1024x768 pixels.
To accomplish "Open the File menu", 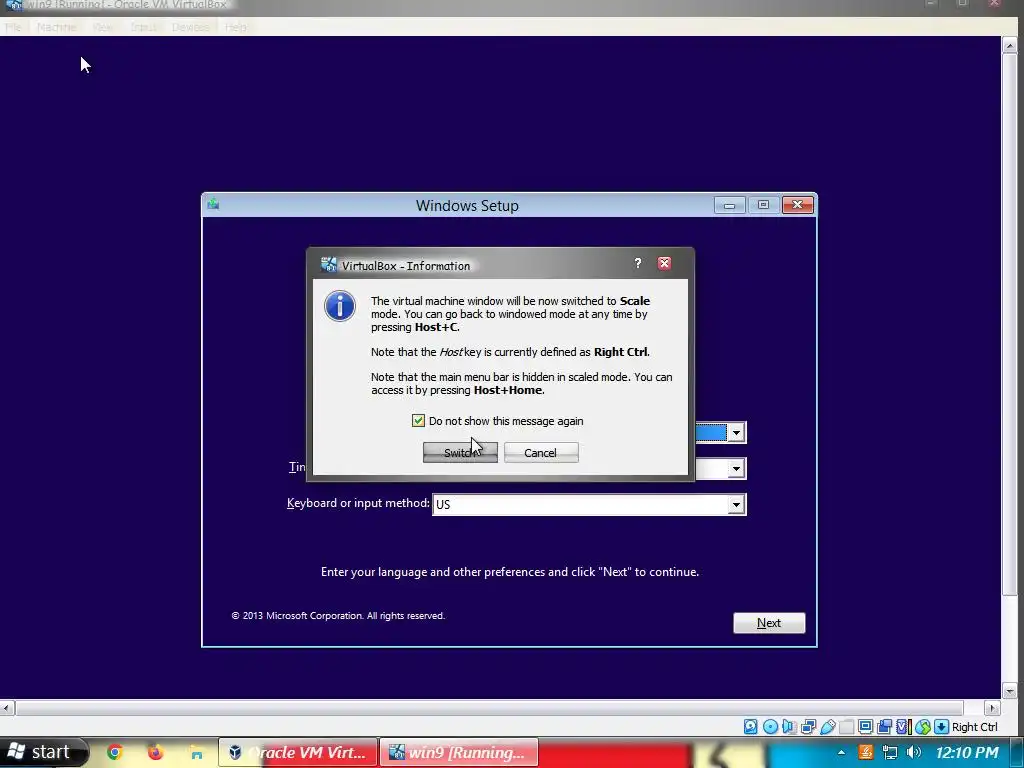I will pos(13,27).
